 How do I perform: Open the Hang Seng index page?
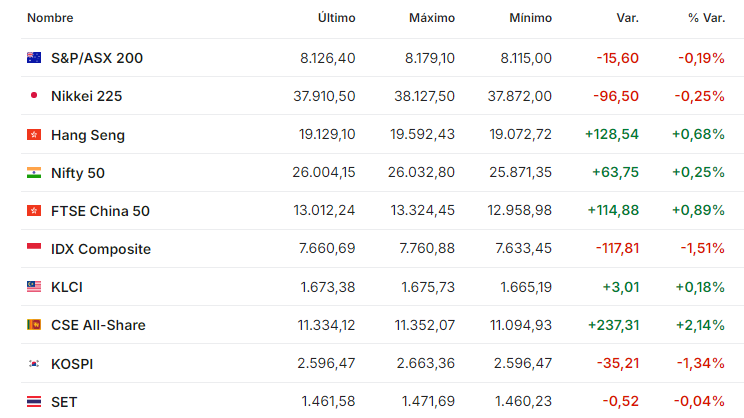coord(88,135)
